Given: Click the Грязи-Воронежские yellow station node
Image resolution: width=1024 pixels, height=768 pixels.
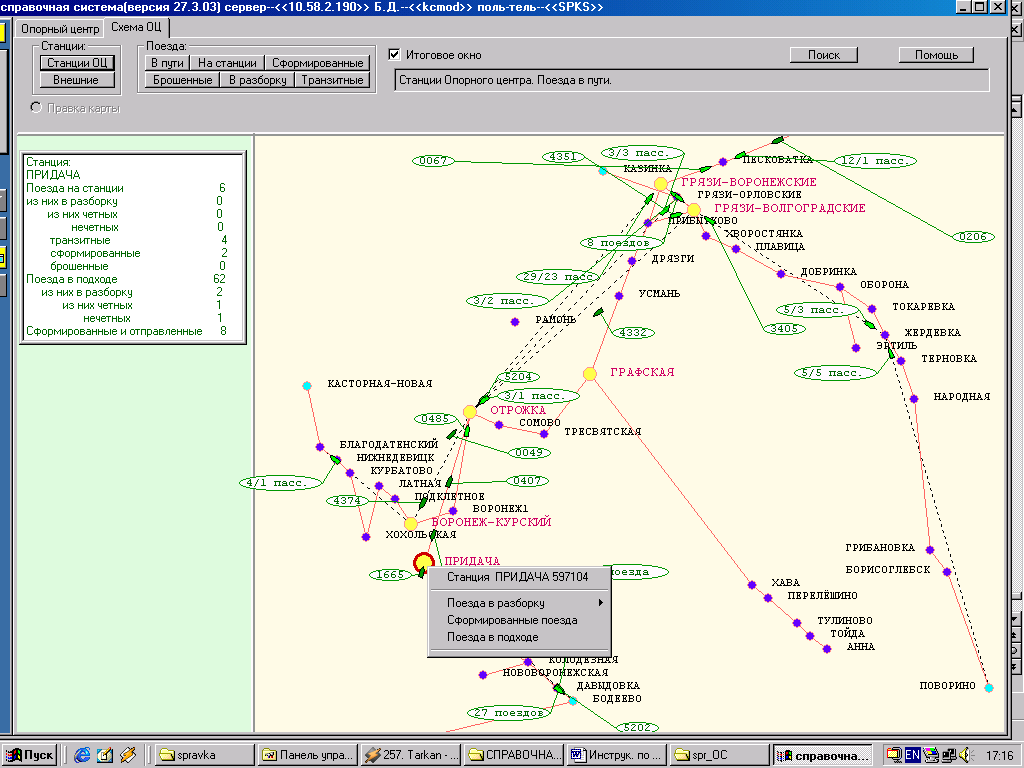Looking at the screenshot, I should (x=661, y=184).
